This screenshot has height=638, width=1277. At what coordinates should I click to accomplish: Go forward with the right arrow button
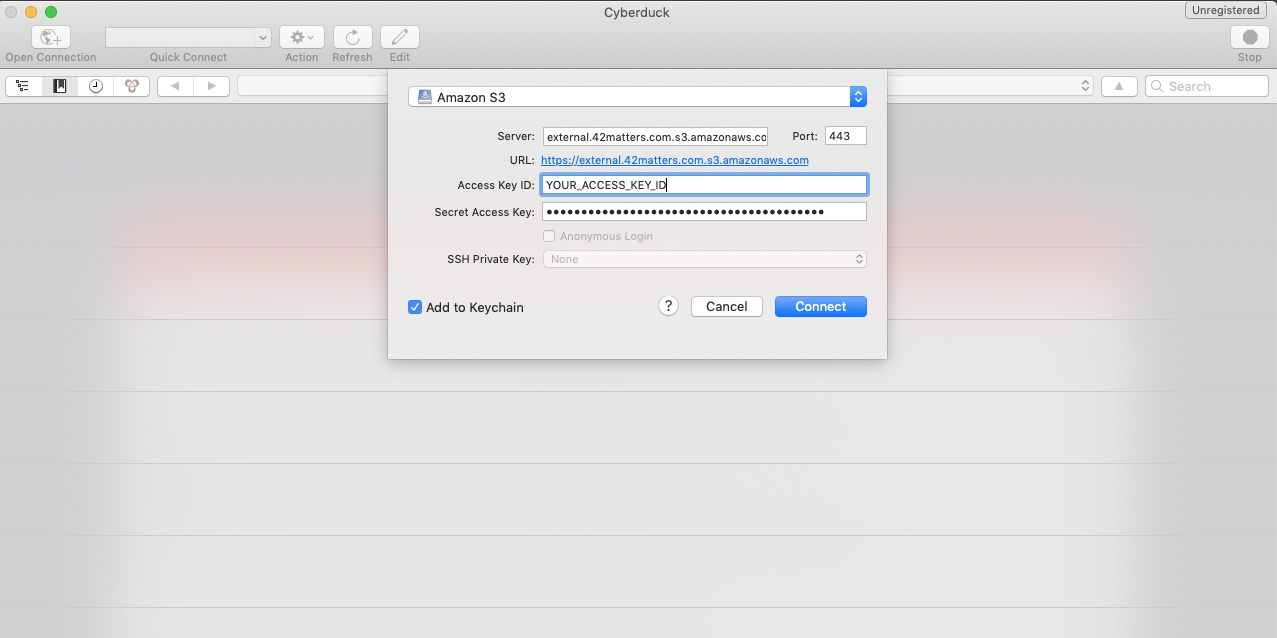(211, 86)
